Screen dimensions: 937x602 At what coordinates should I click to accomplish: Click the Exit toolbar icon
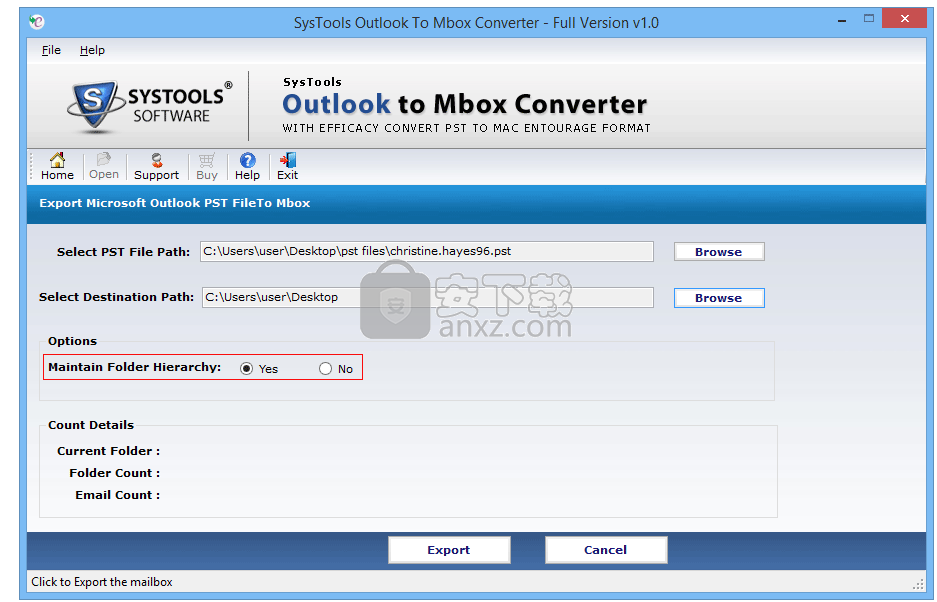(x=287, y=166)
